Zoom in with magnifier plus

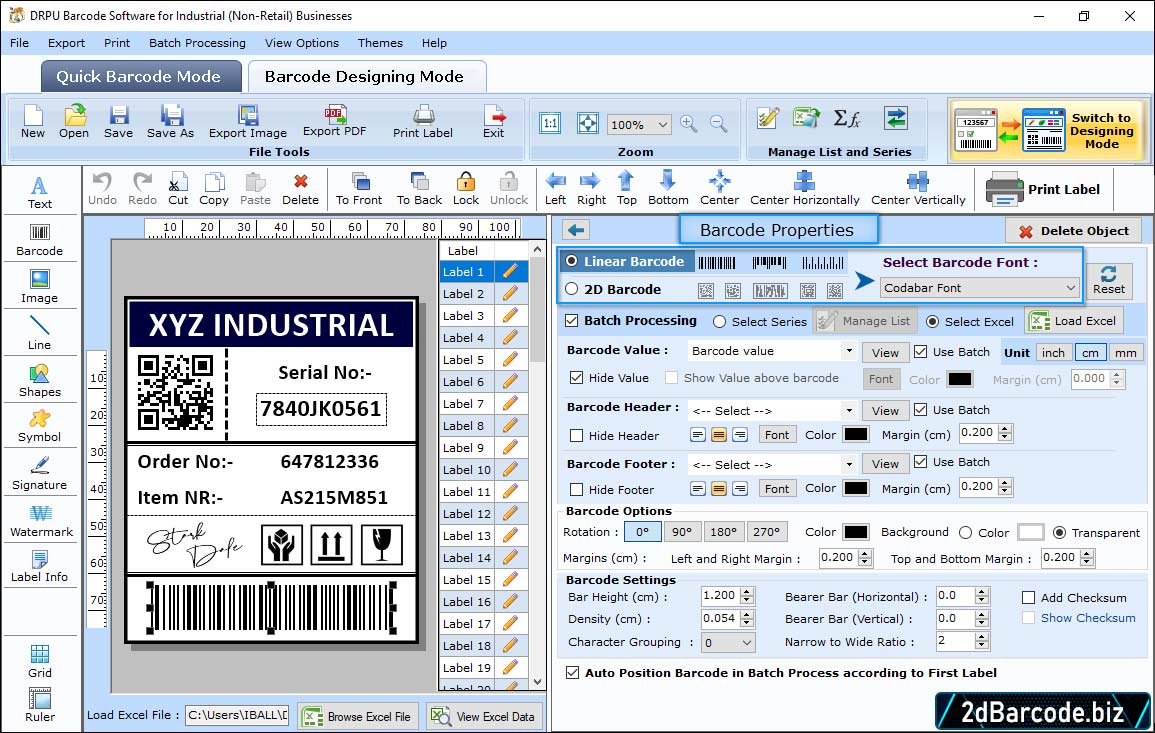pos(689,124)
